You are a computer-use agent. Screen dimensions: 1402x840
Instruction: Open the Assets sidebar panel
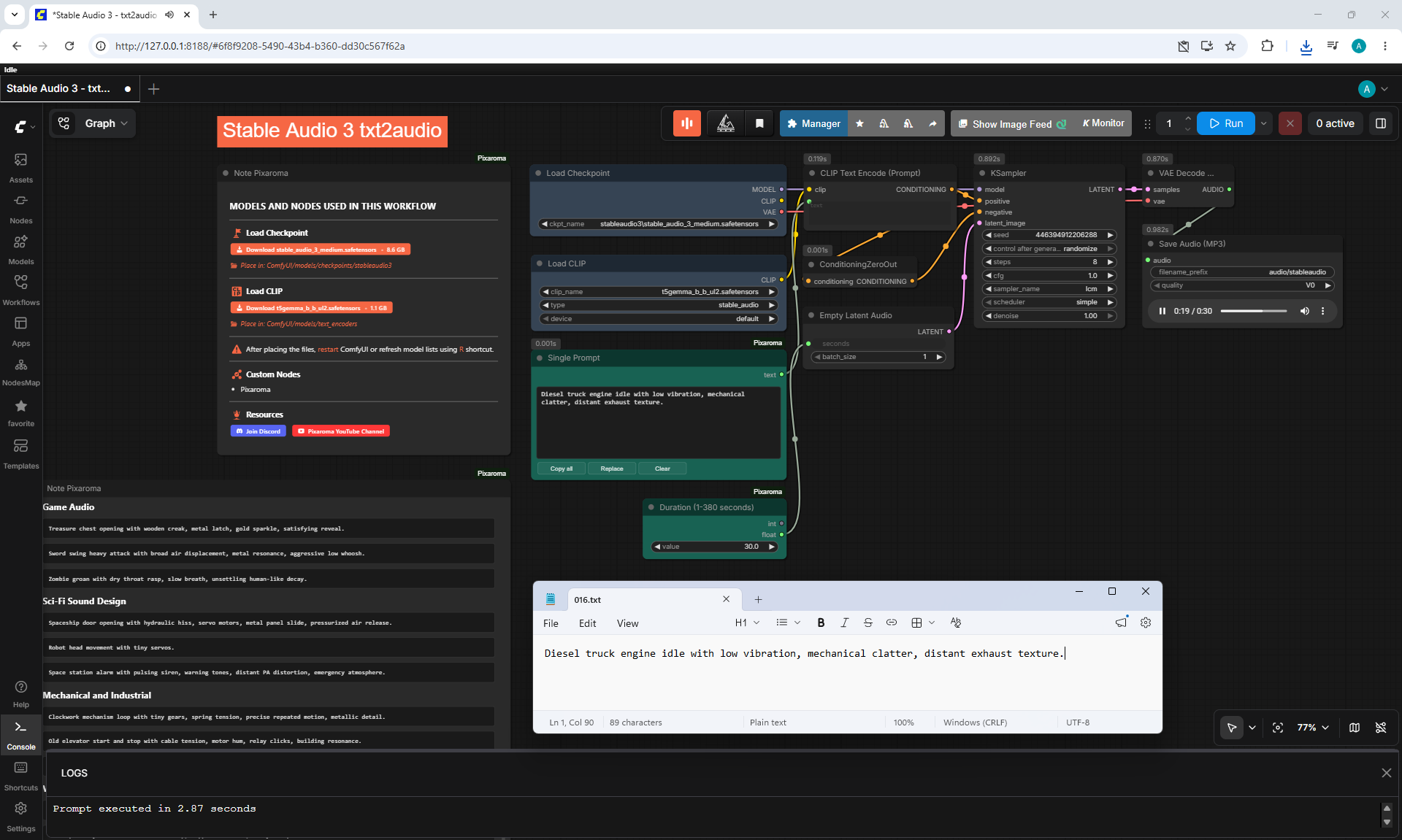21,168
